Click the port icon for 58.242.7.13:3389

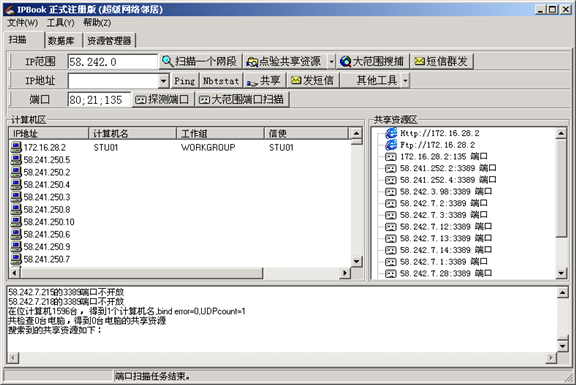point(390,238)
